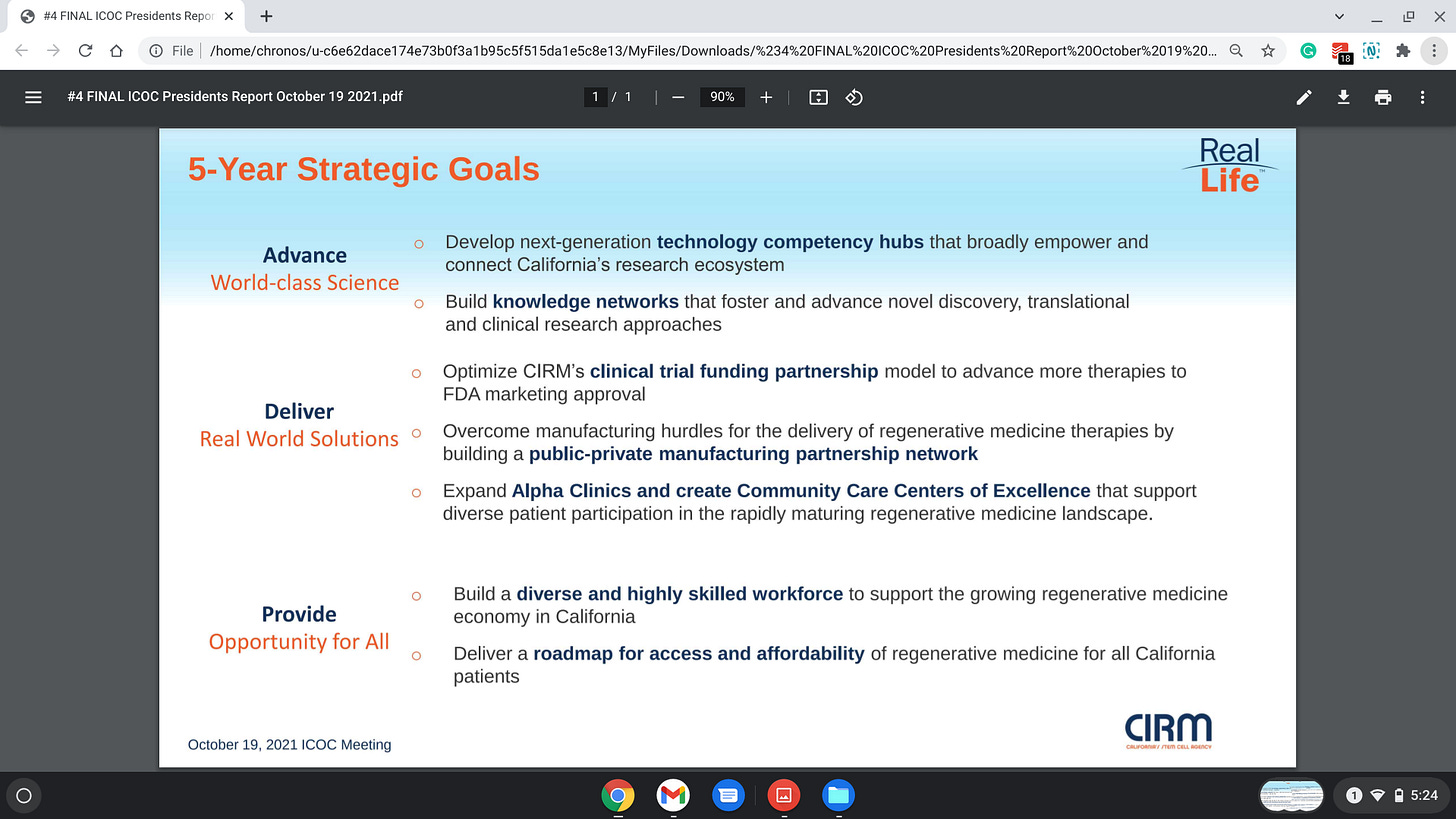The width and height of the screenshot is (1456, 819).
Task: Download the PDF file
Action: coord(1343,97)
